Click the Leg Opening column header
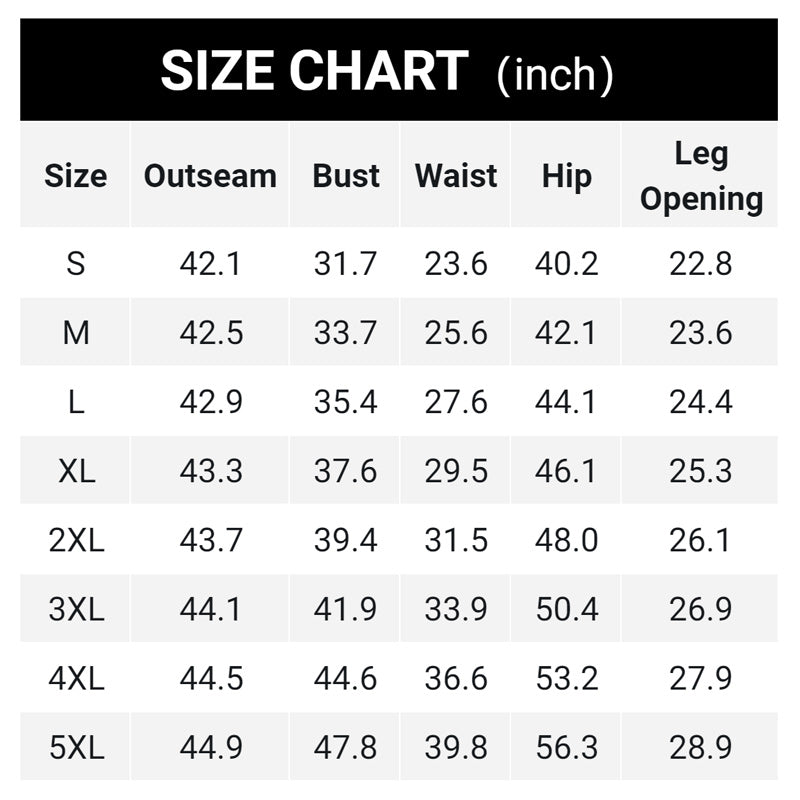800x800 pixels. [701, 177]
